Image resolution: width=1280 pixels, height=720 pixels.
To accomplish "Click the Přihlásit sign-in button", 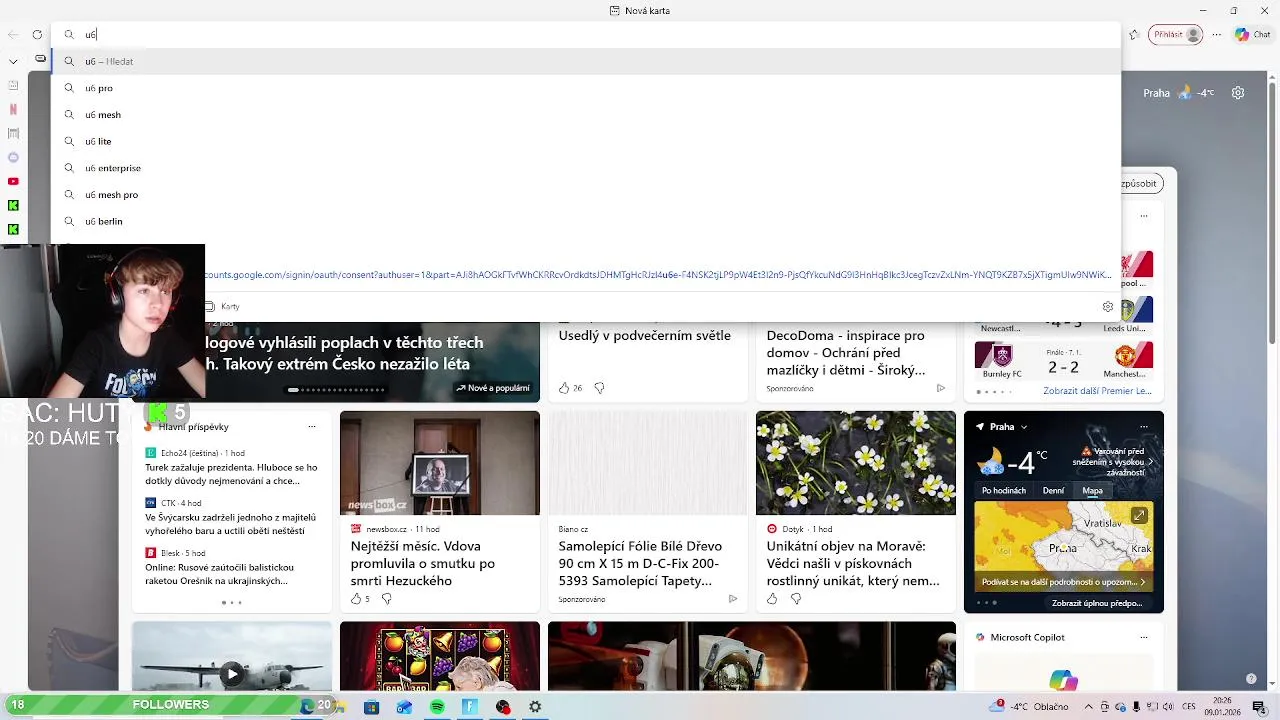I will coord(1176,34).
